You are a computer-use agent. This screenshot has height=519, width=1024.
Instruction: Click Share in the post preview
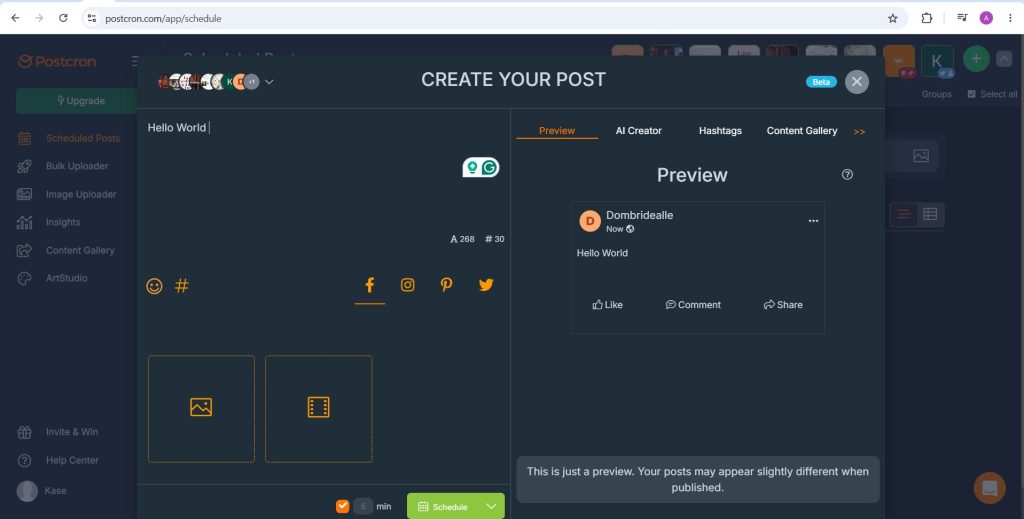click(783, 305)
